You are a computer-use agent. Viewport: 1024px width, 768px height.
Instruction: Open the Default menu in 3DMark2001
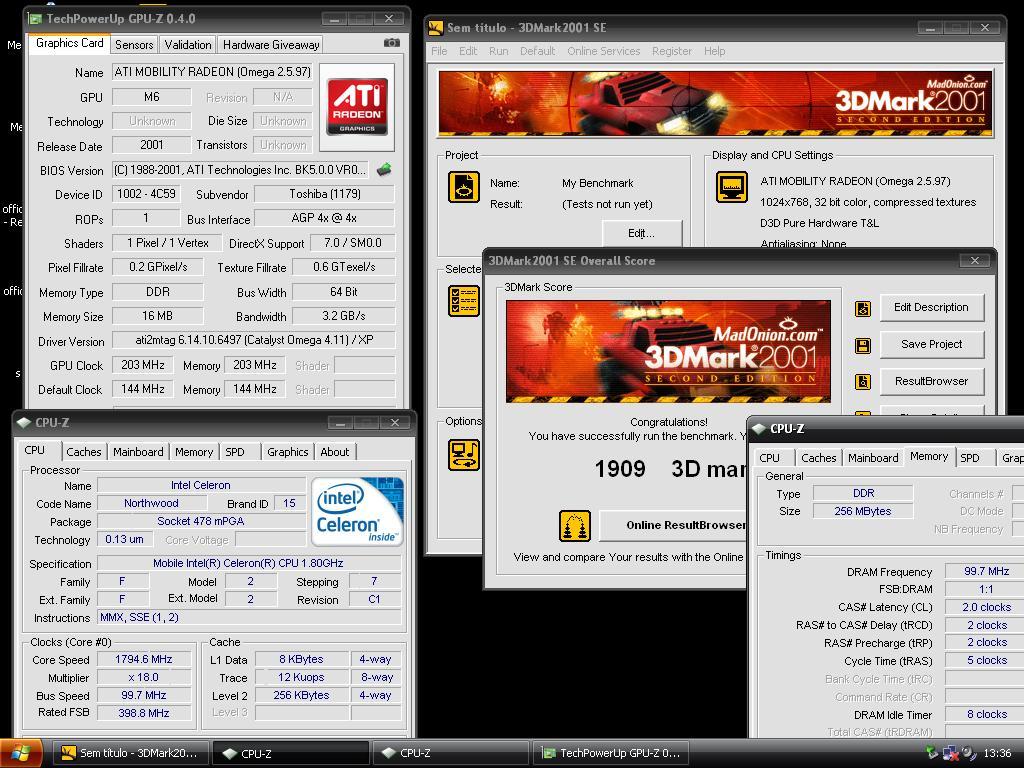tap(537, 51)
